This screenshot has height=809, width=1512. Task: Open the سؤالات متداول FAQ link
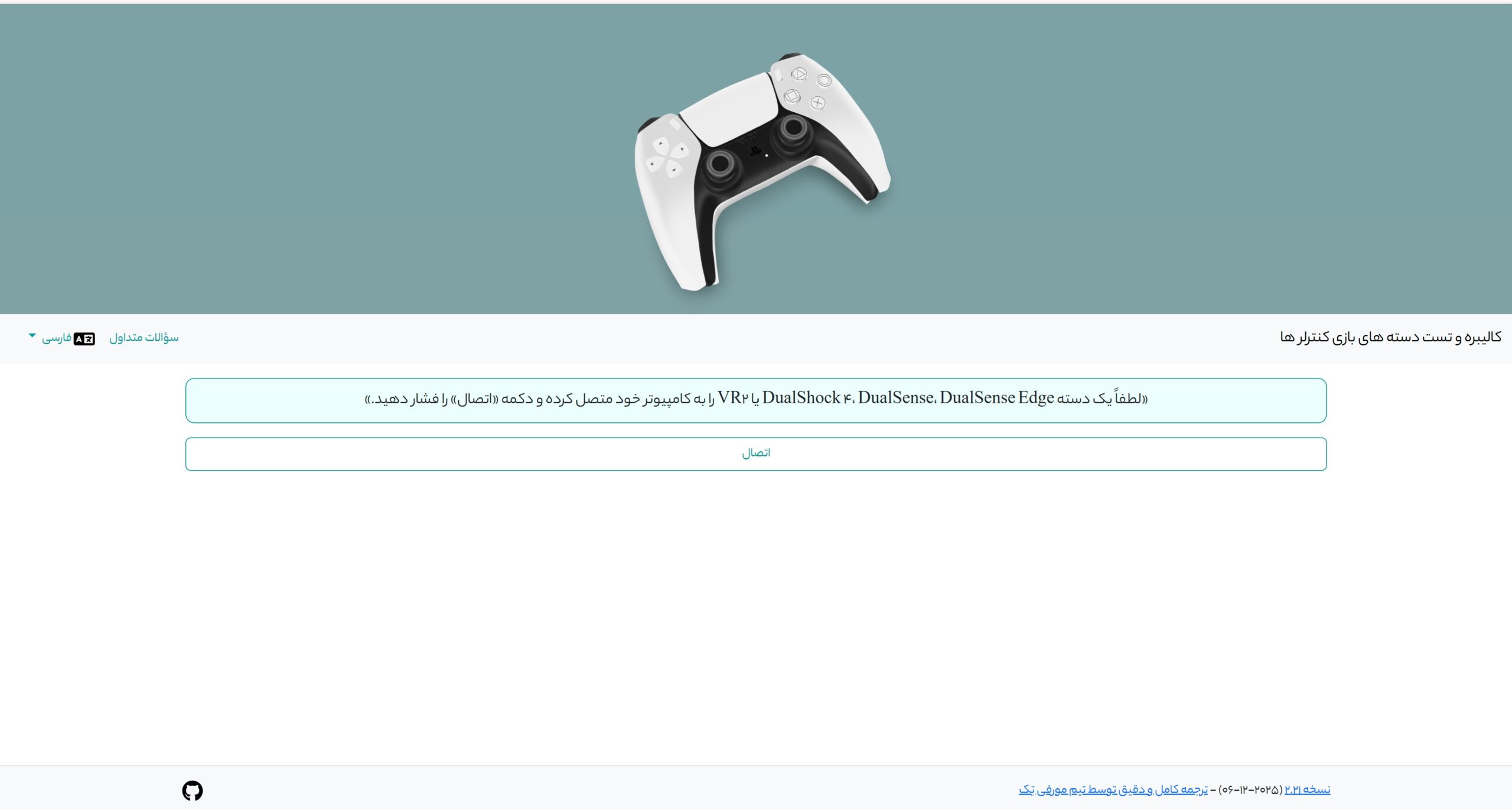coord(144,337)
